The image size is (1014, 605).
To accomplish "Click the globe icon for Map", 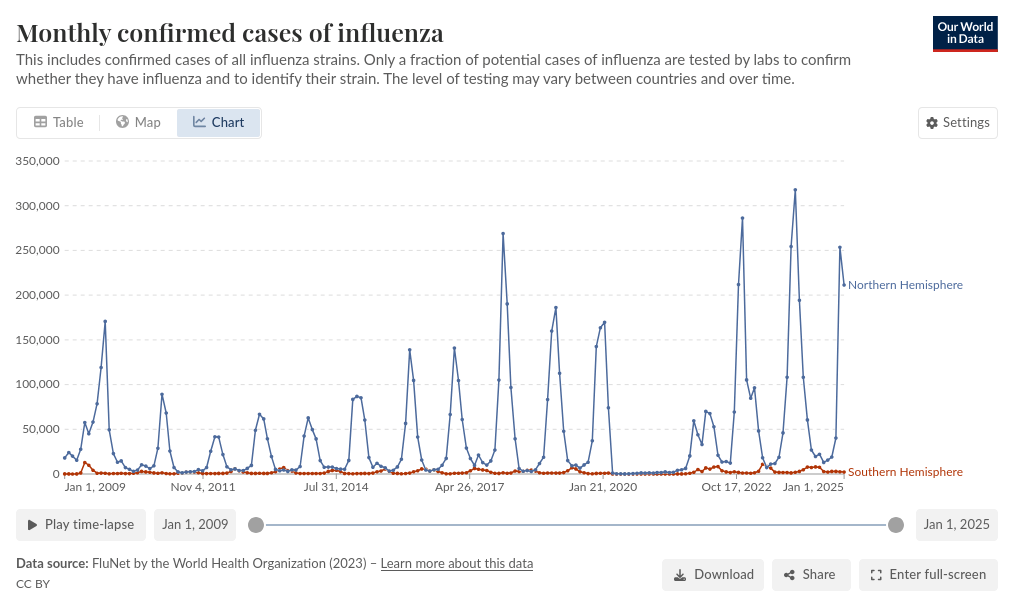I will coord(123,122).
